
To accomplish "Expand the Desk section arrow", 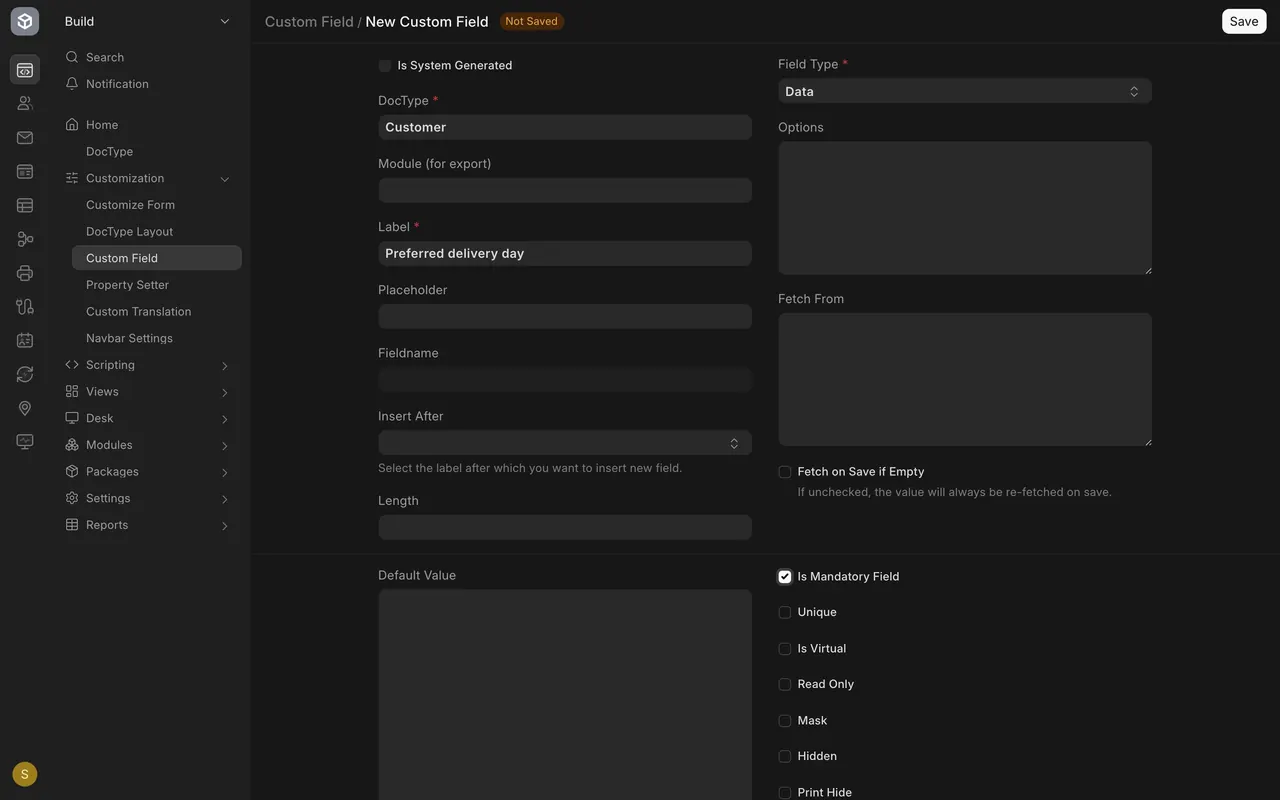I will coord(225,419).
